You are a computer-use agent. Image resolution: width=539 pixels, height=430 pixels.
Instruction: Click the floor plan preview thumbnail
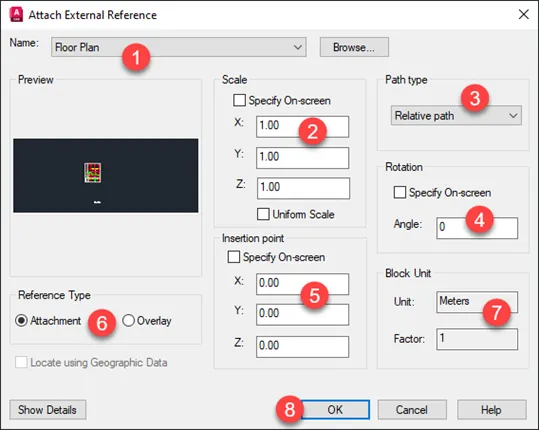106,175
